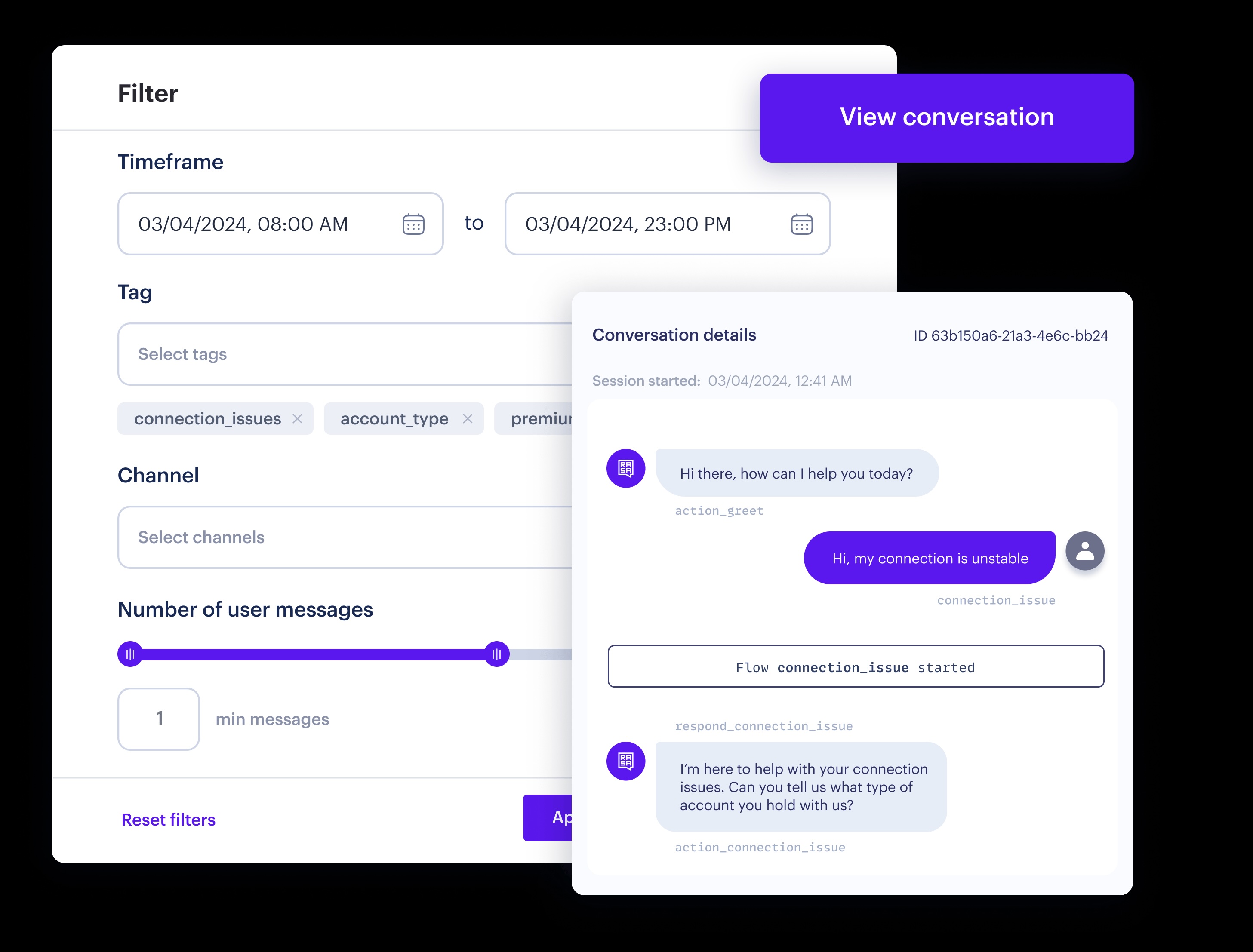This screenshot has height=952, width=1253.
Task: Open the end date calendar picker icon
Action: tap(801, 224)
